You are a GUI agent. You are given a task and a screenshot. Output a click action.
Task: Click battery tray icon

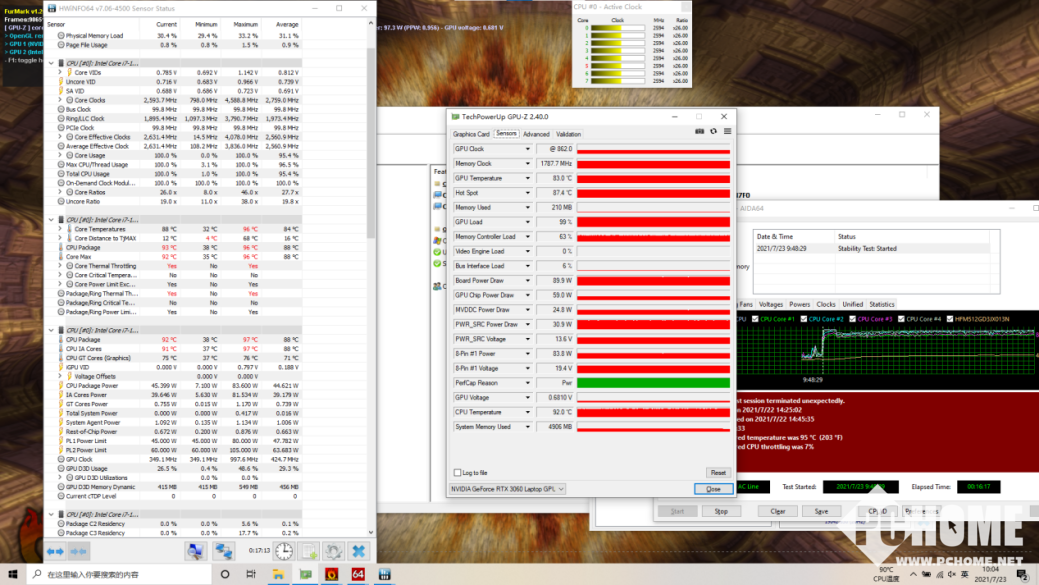point(926,574)
